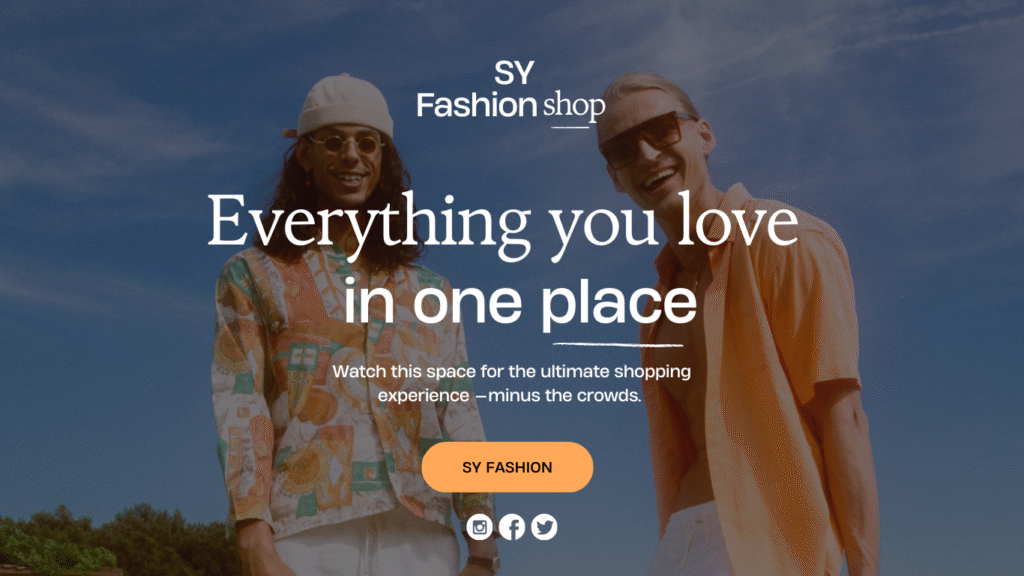Click the SY Fashion shop logo

(x=511, y=93)
